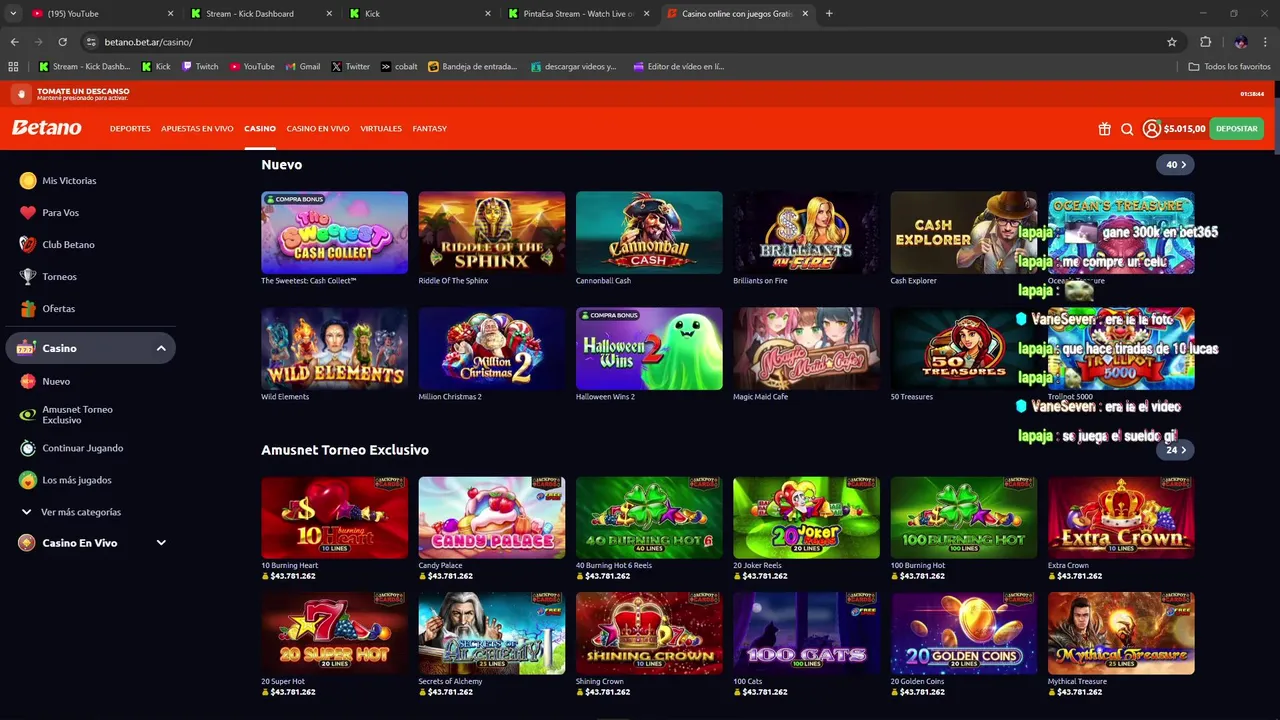Open the DEPORTES menu
This screenshot has width=1280, height=720.
pyautogui.click(x=130, y=129)
